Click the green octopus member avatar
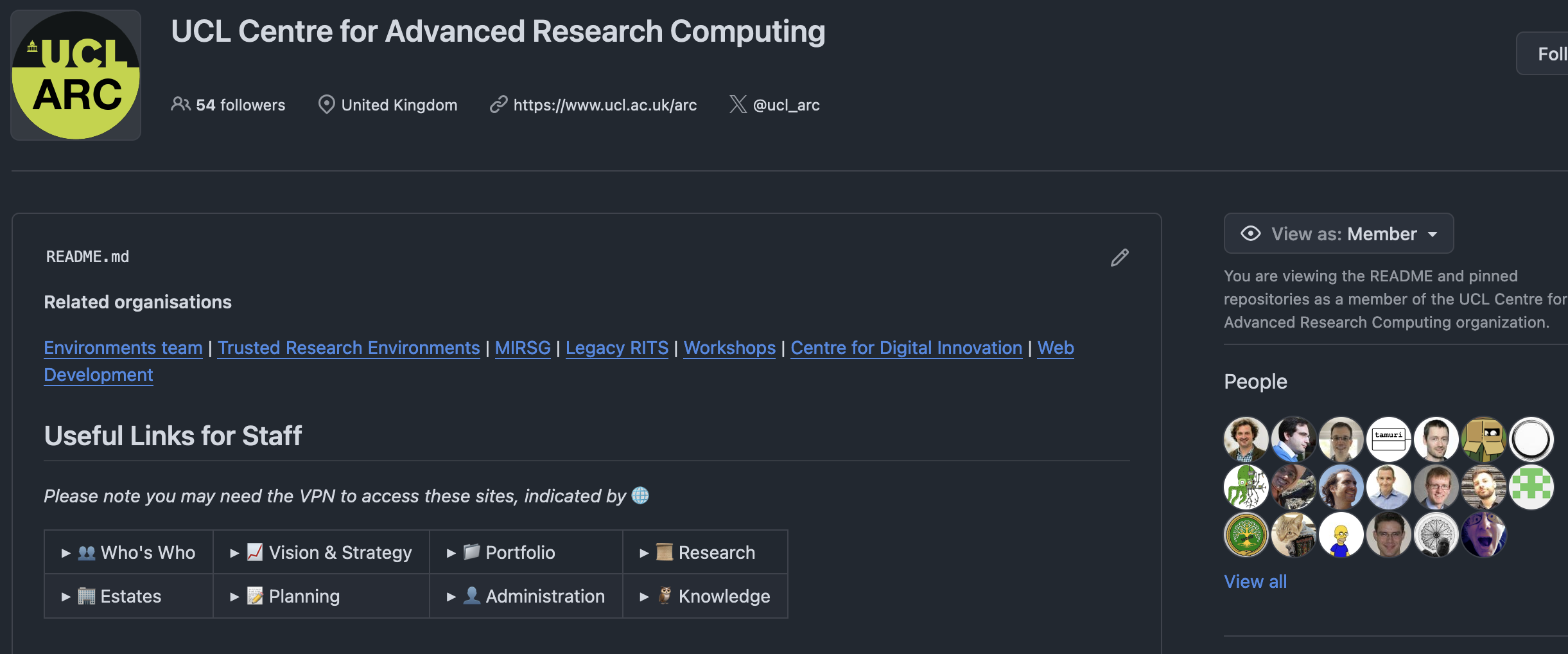Viewport: 1568px width, 654px height. pos(1246,487)
